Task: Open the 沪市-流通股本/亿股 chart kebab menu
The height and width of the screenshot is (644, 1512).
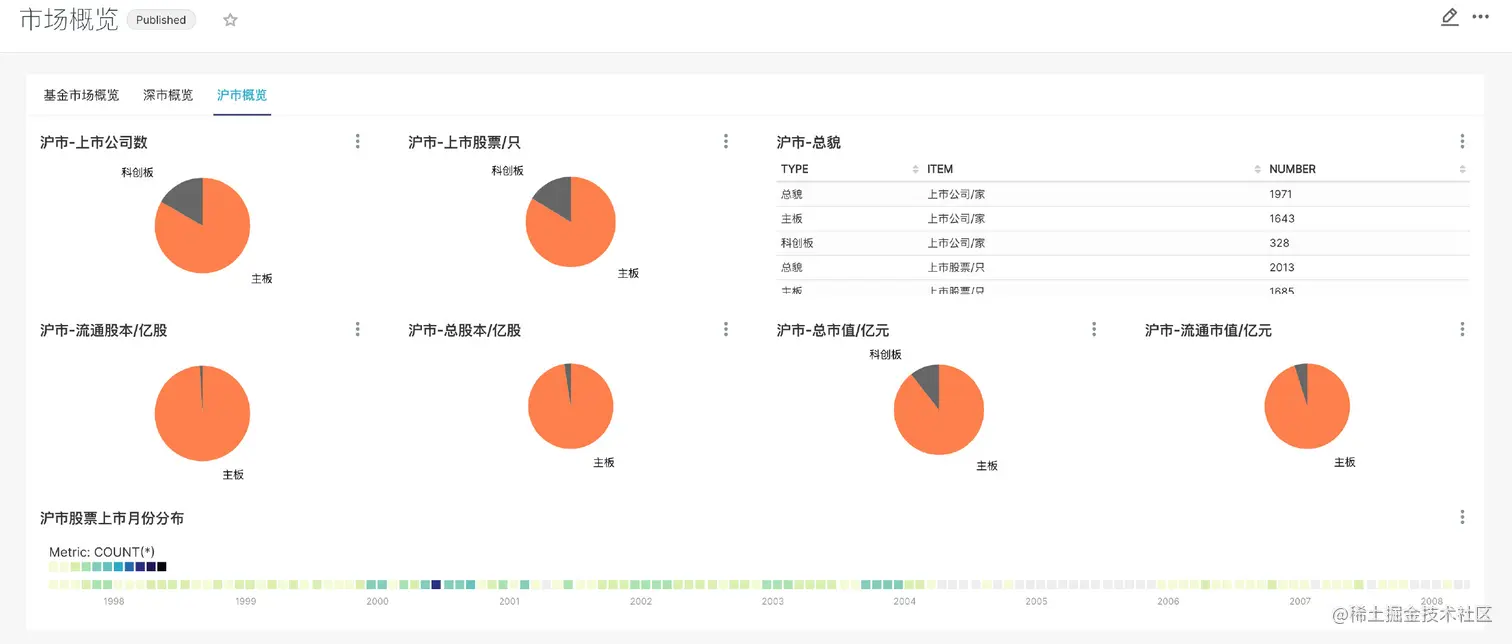Action: pyautogui.click(x=357, y=329)
